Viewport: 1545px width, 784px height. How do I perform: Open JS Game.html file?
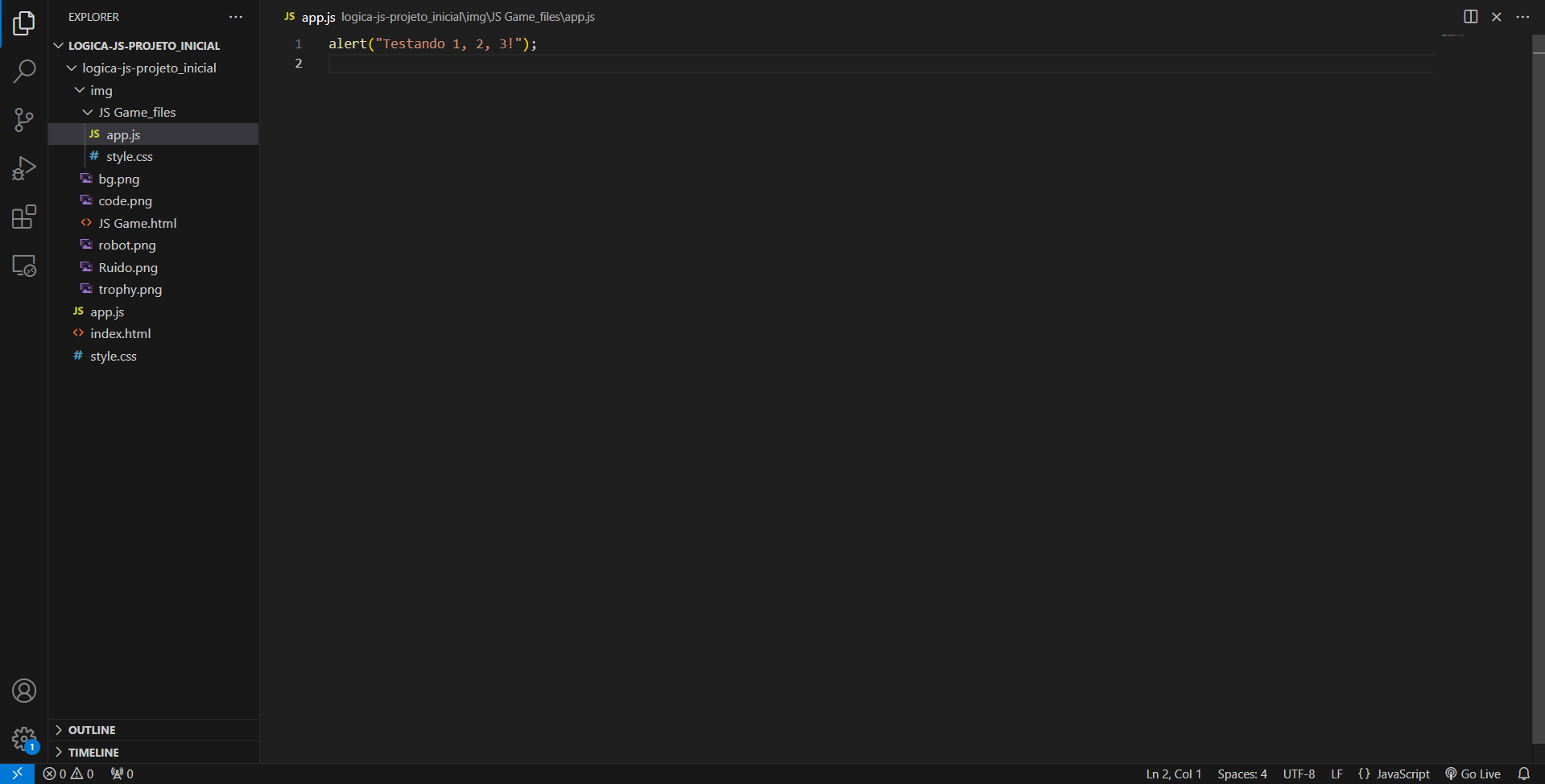click(x=154, y=223)
